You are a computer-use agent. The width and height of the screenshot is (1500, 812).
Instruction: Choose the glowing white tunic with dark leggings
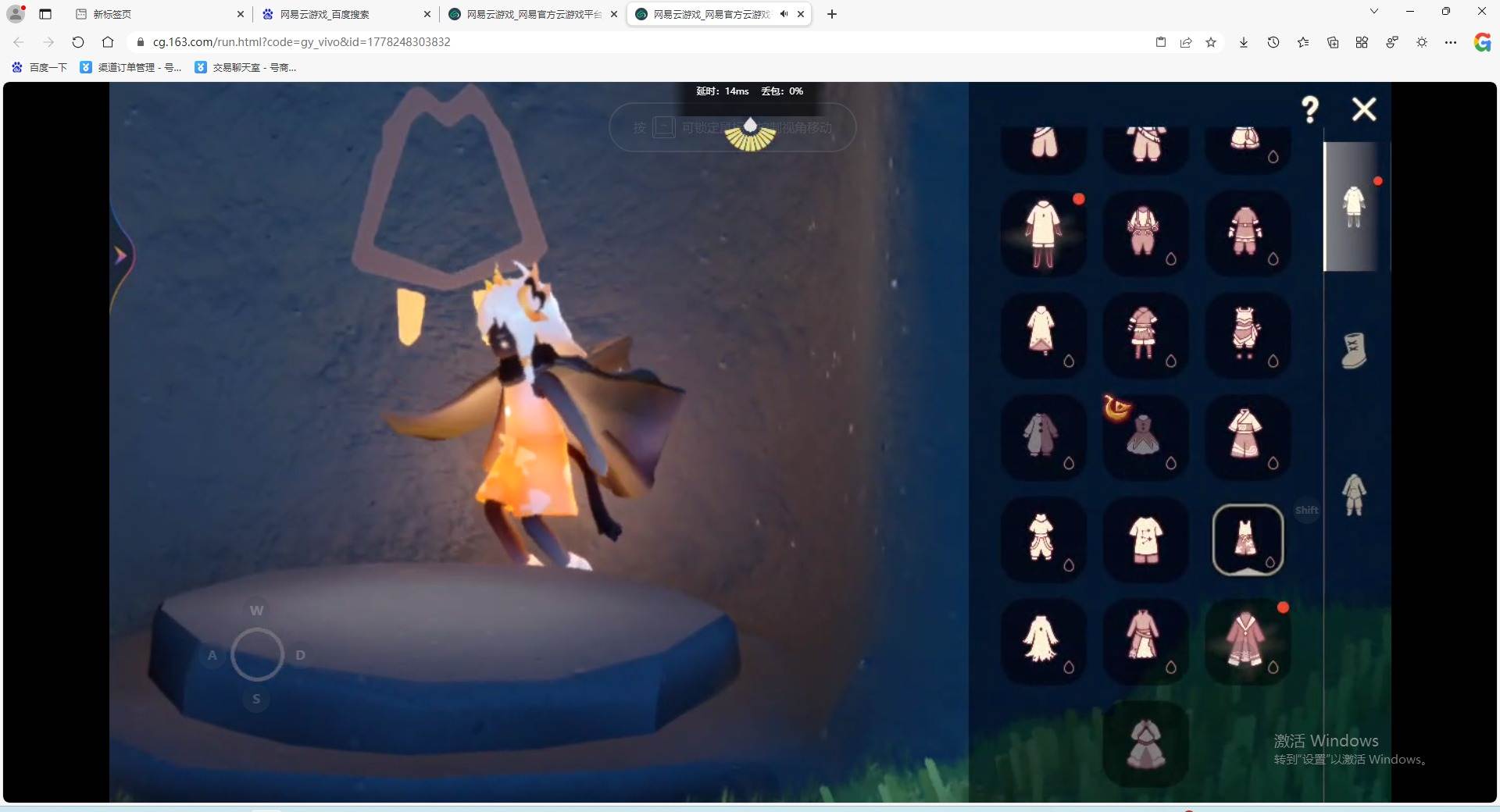coord(1044,233)
